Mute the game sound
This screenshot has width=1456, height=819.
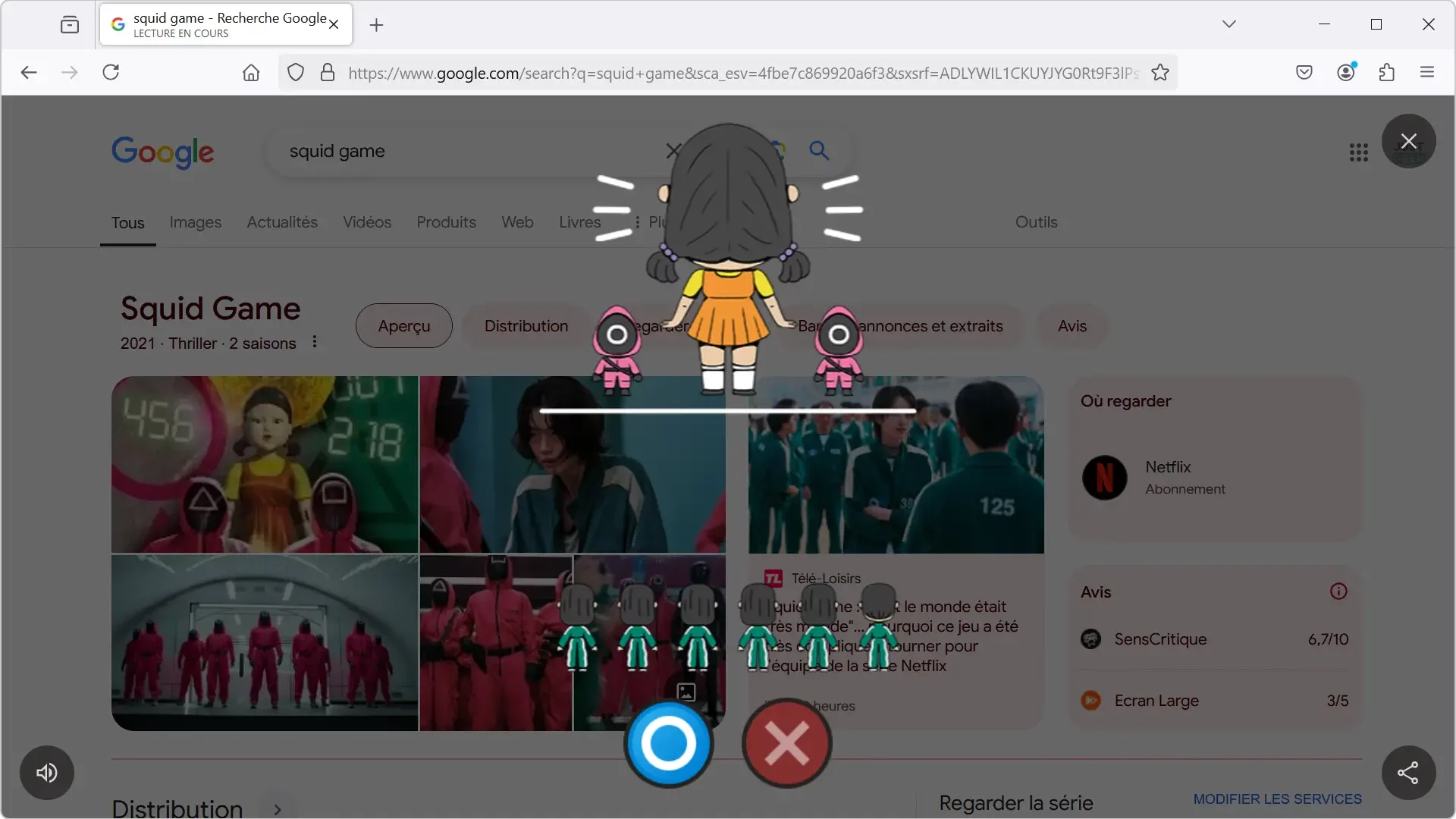pos(47,773)
